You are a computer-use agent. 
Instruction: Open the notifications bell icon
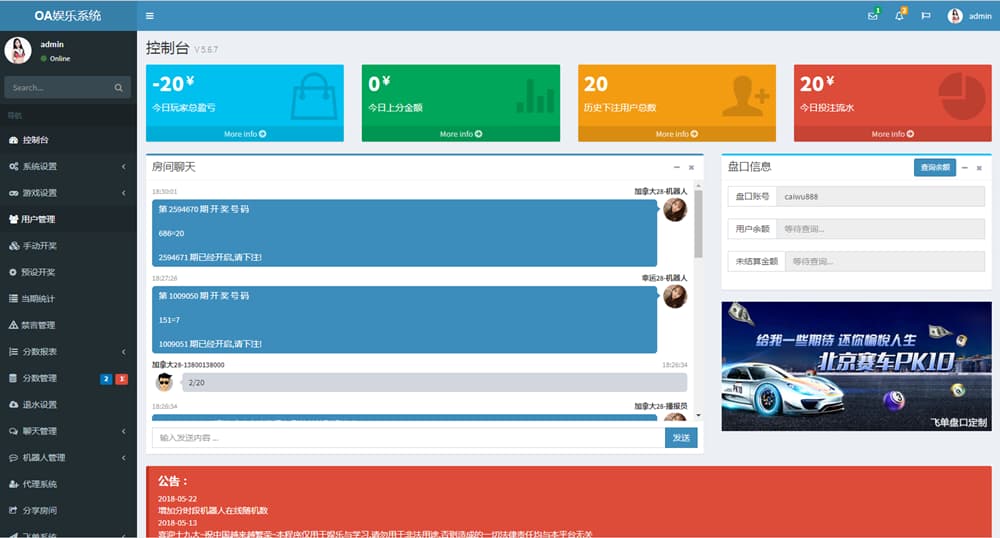point(899,16)
